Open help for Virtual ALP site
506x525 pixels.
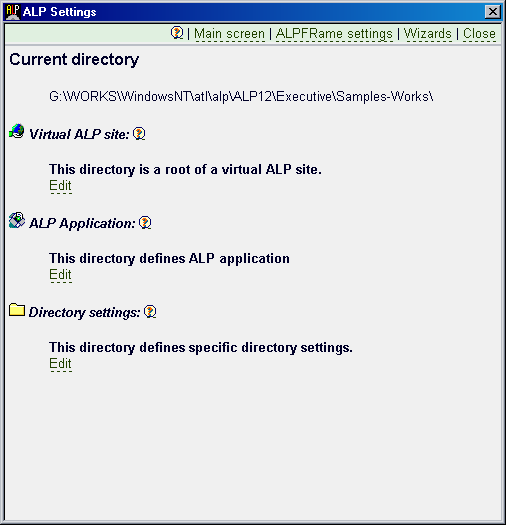point(139,134)
